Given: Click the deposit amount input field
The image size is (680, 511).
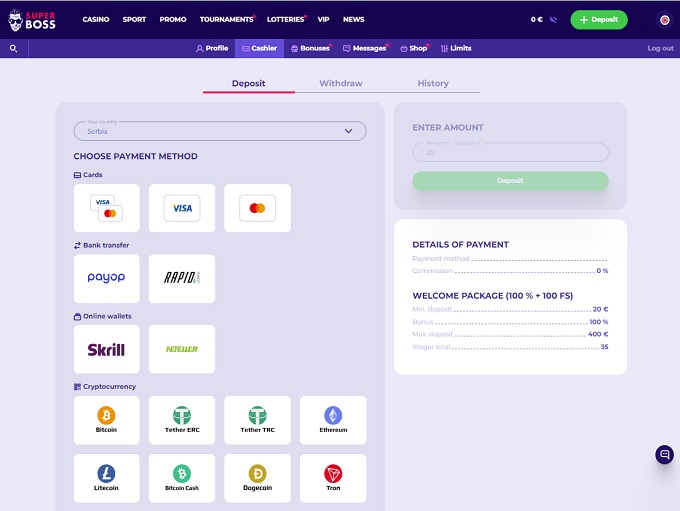Looking at the screenshot, I should tap(510, 152).
